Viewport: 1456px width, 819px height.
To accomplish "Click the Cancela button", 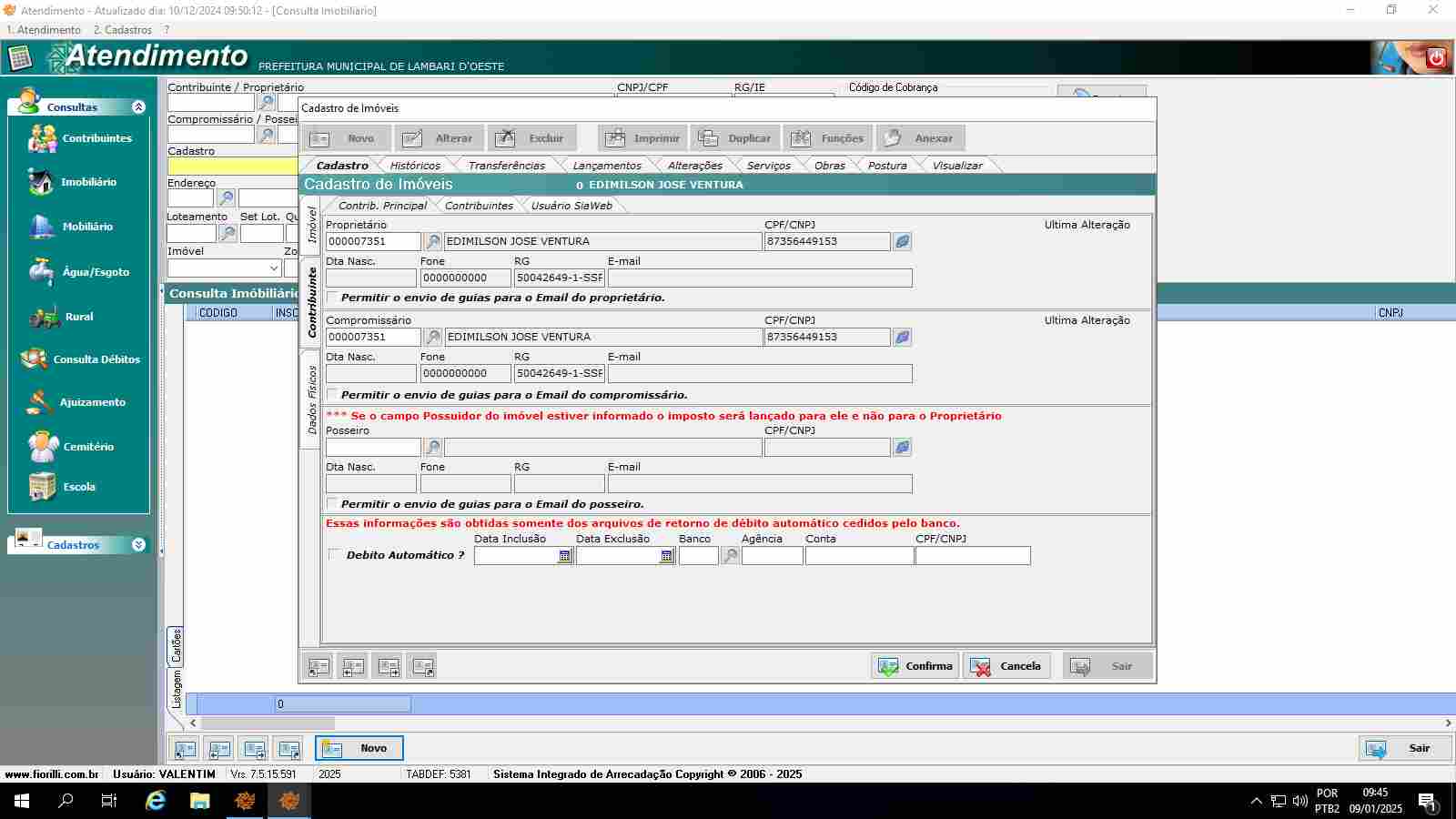I will pos(1006,666).
